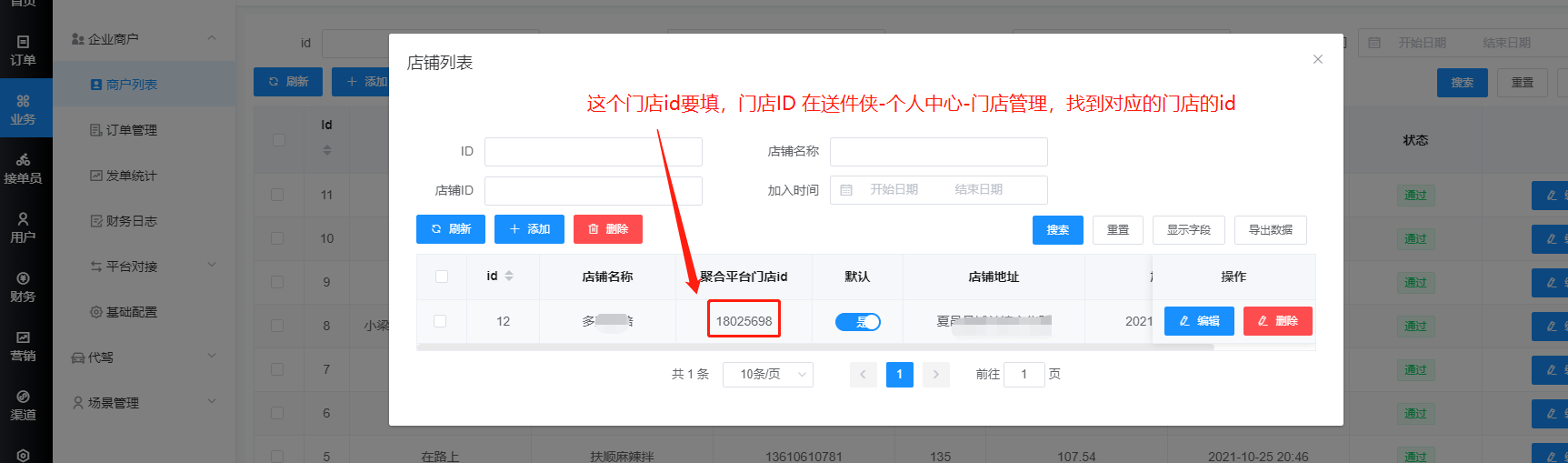
Task: Toggle the 默认 switch for store 12
Action: tap(858, 321)
